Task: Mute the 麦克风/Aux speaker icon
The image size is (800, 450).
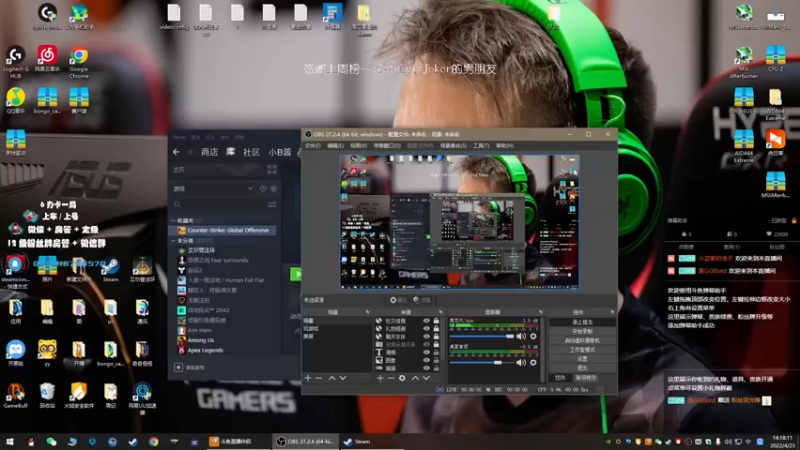Action: click(x=520, y=336)
